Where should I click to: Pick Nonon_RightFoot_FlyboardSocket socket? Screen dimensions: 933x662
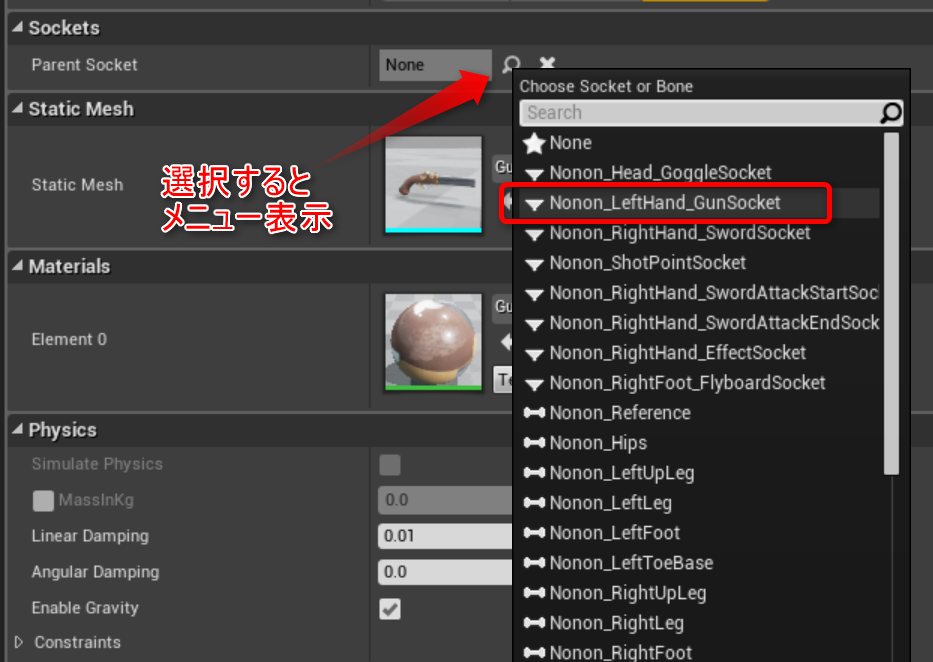coord(700,382)
